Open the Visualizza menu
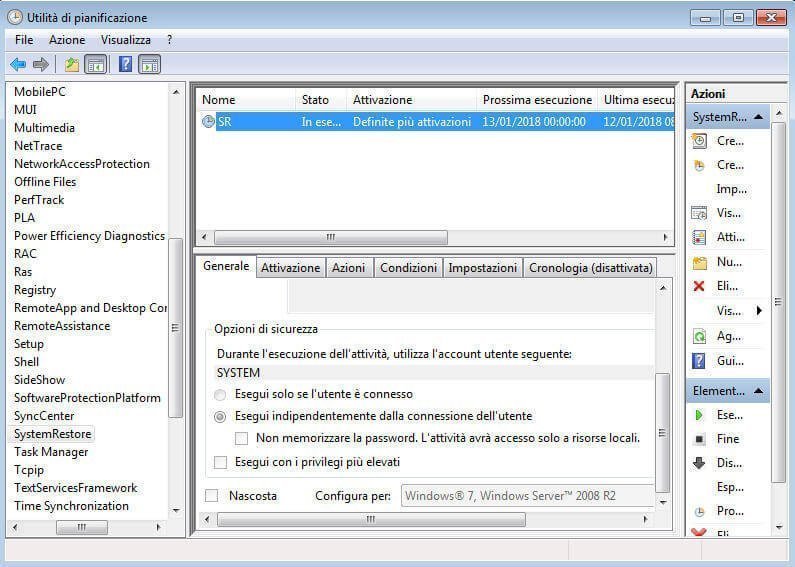Image resolution: width=795 pixels, height=567 pixels. (126, 40)
